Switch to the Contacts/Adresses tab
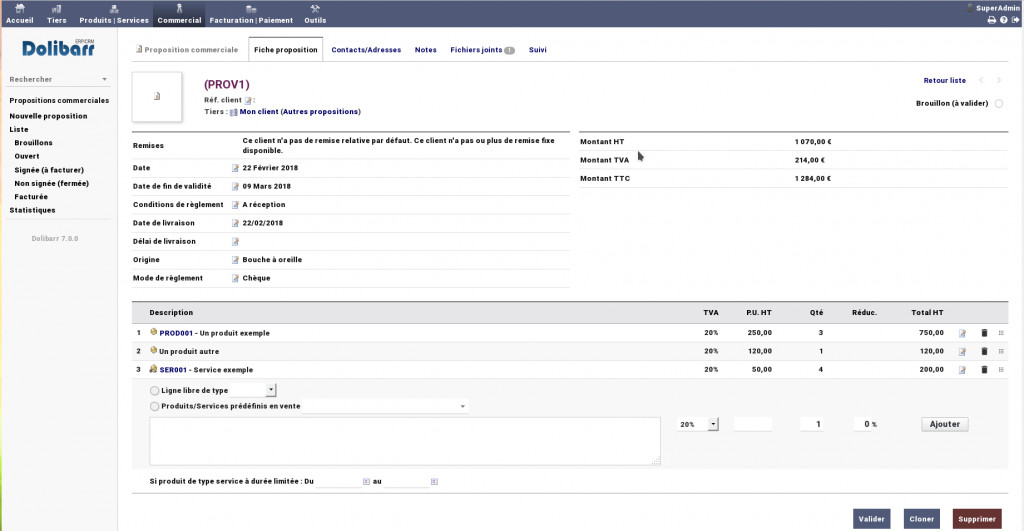 click(364, 49)
